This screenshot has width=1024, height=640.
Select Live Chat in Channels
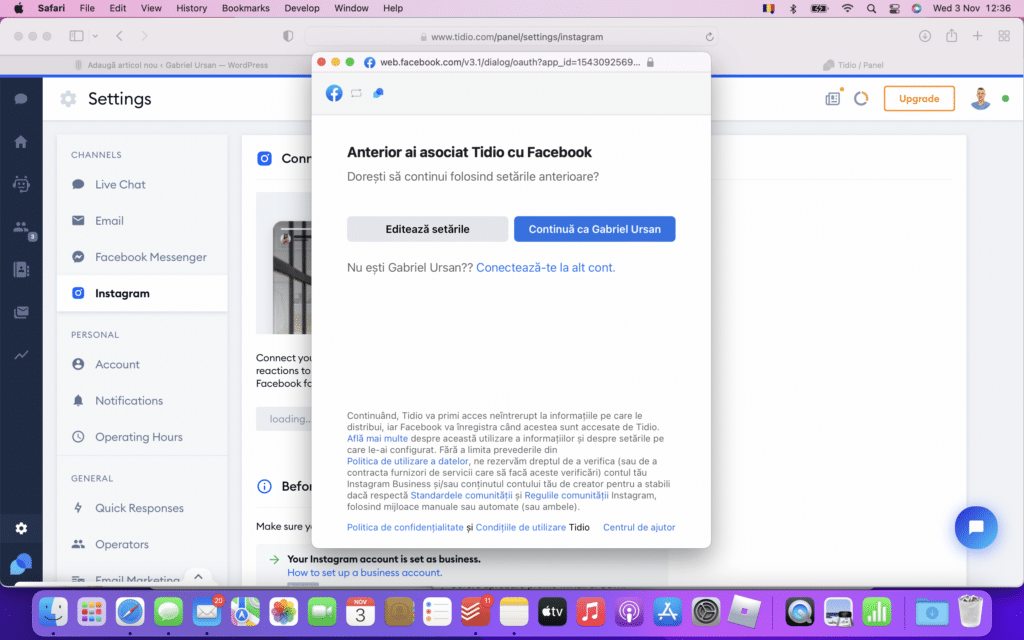142,184
